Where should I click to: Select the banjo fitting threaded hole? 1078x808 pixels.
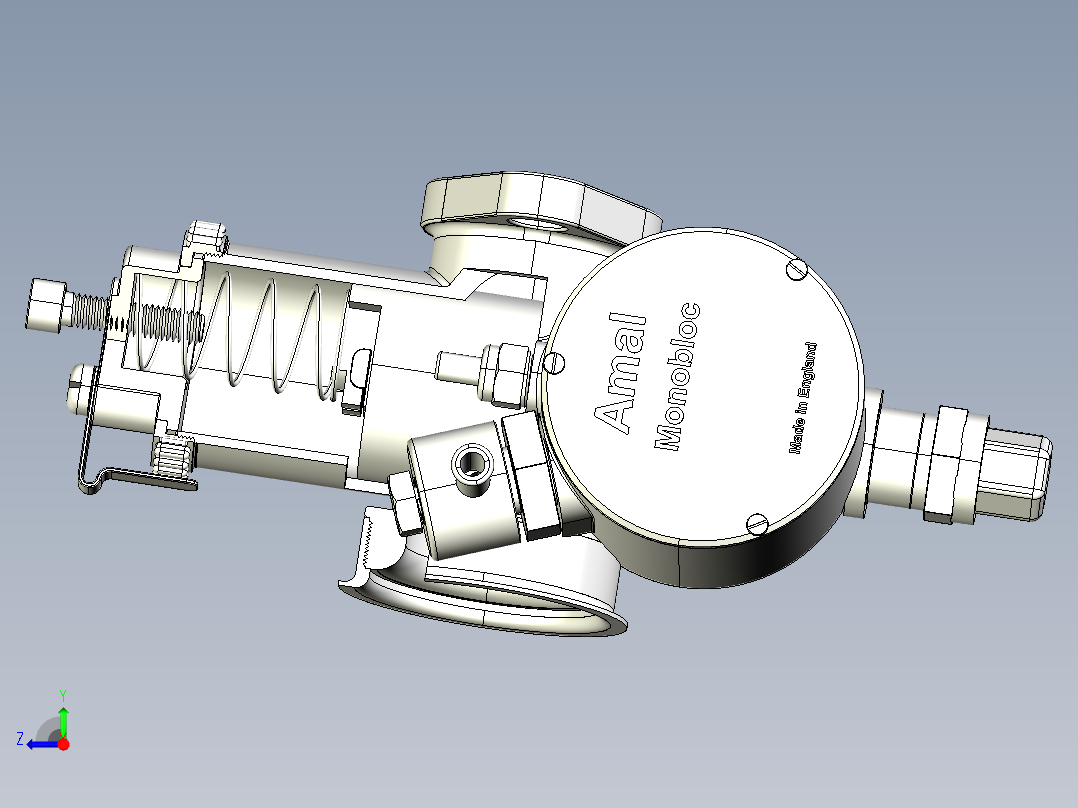(x=471, y=462)
